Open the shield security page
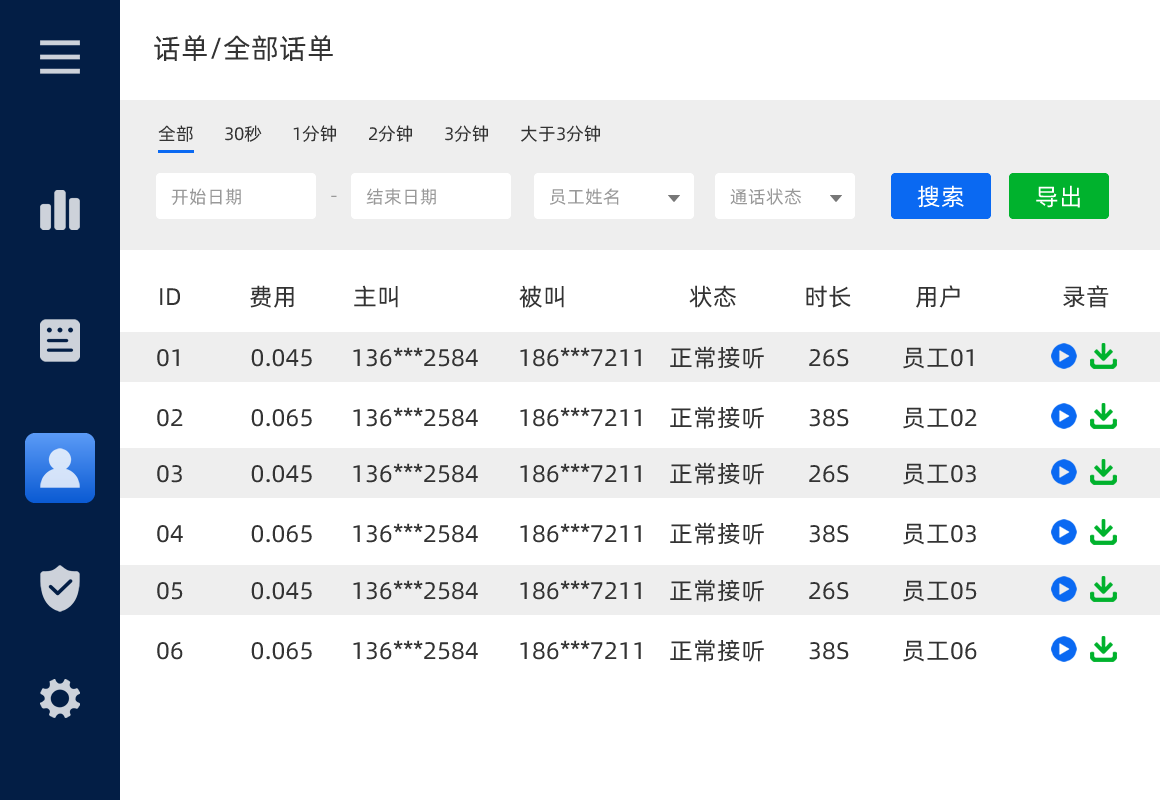1160x800 pixels. tap(60, 588)
